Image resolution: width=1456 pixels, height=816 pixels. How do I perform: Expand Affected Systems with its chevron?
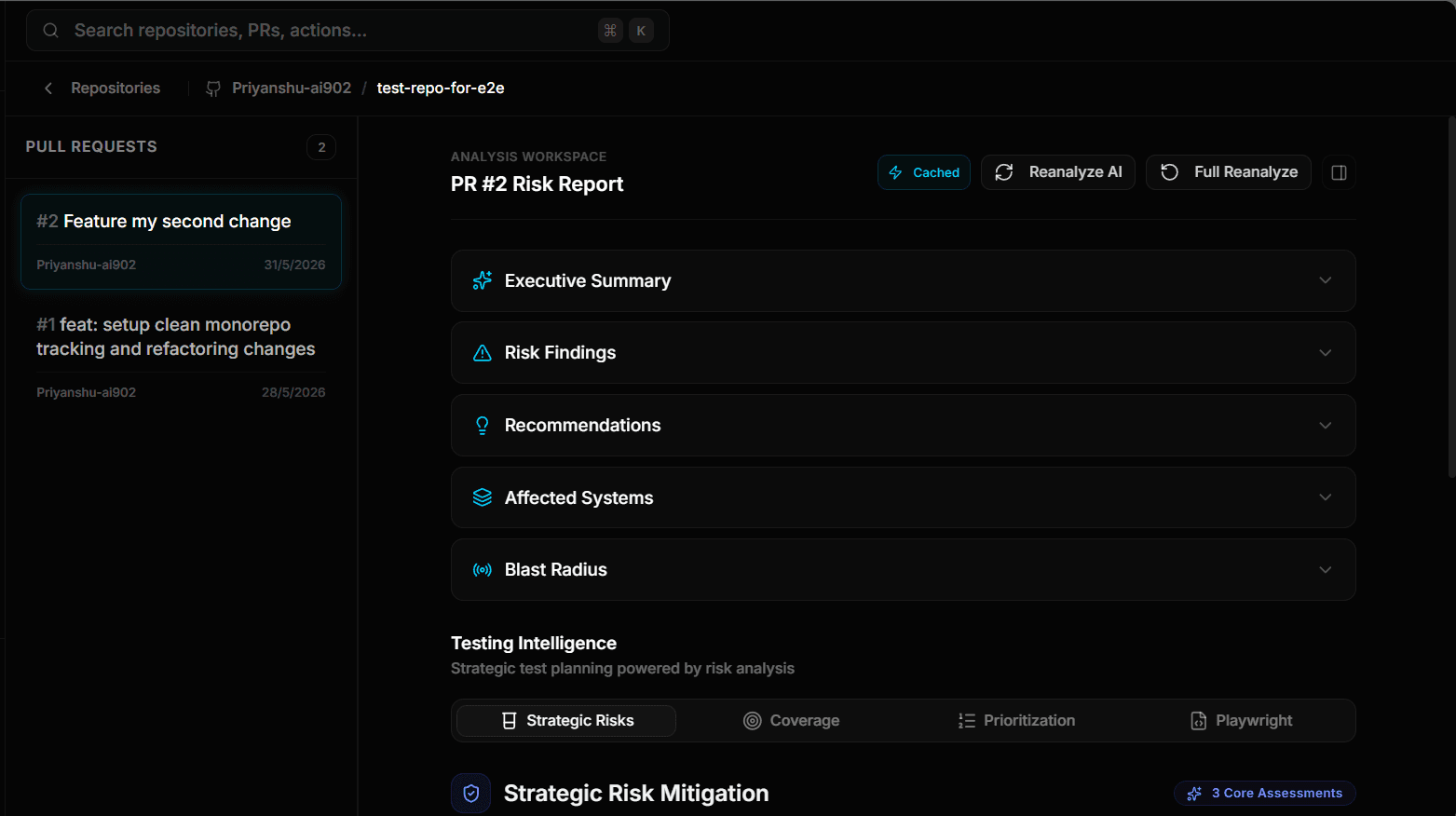click(x=1326, y=497)
